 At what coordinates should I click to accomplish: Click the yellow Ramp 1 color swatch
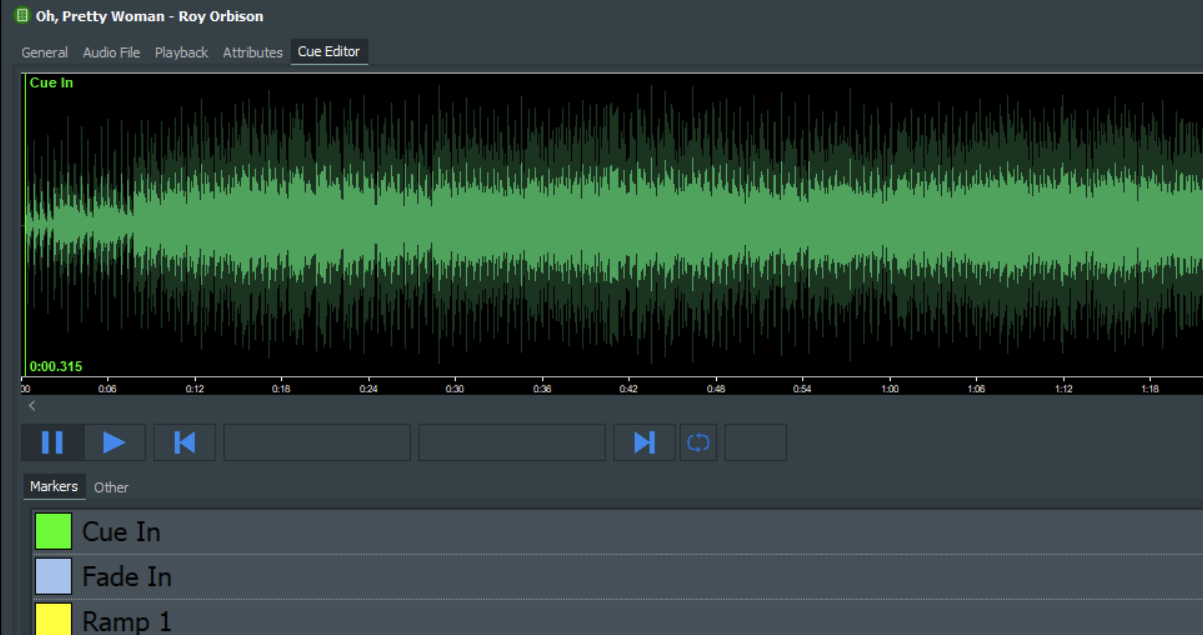(x=54, y=619)
